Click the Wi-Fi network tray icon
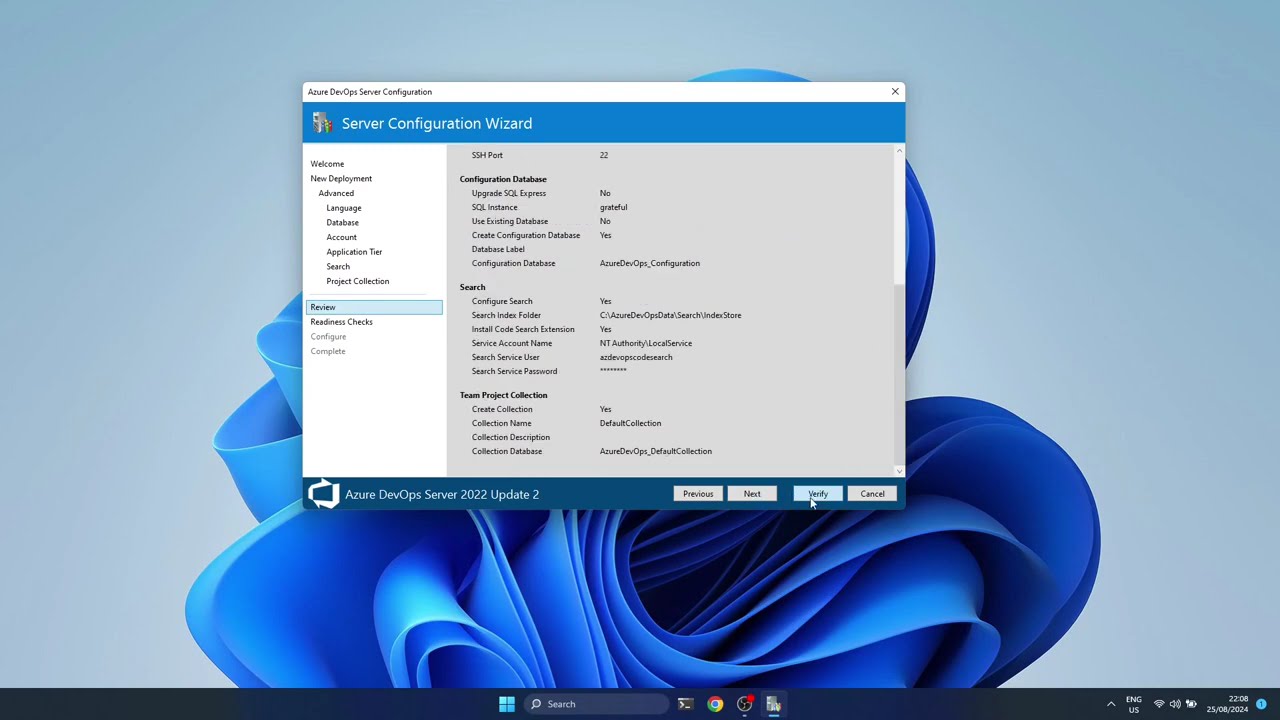 1159,704
